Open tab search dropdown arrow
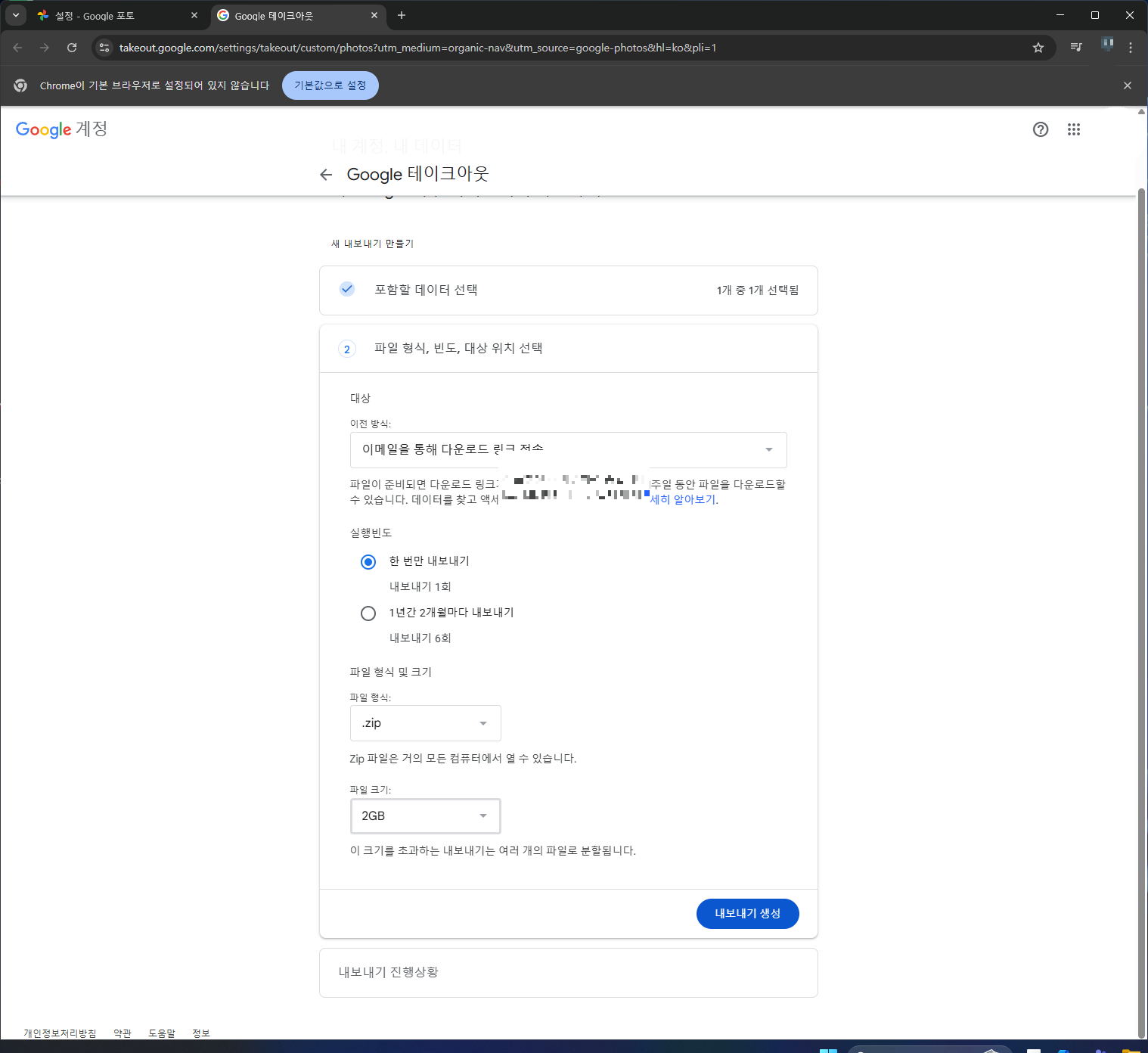 15,15
